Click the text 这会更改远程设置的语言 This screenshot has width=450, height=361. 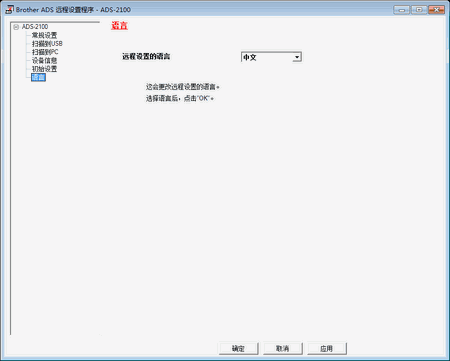tap(182, 87)
